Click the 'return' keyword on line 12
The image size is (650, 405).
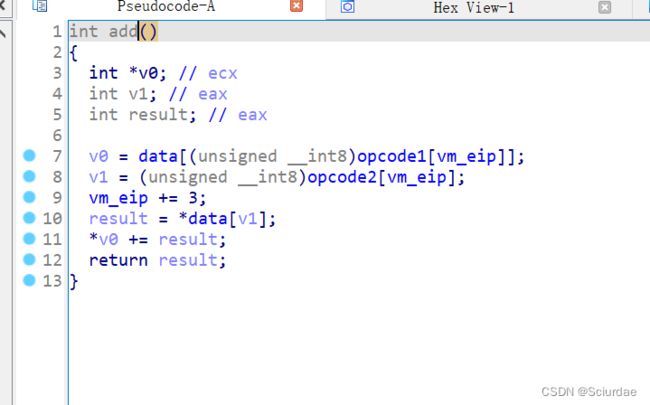(118, 260)
